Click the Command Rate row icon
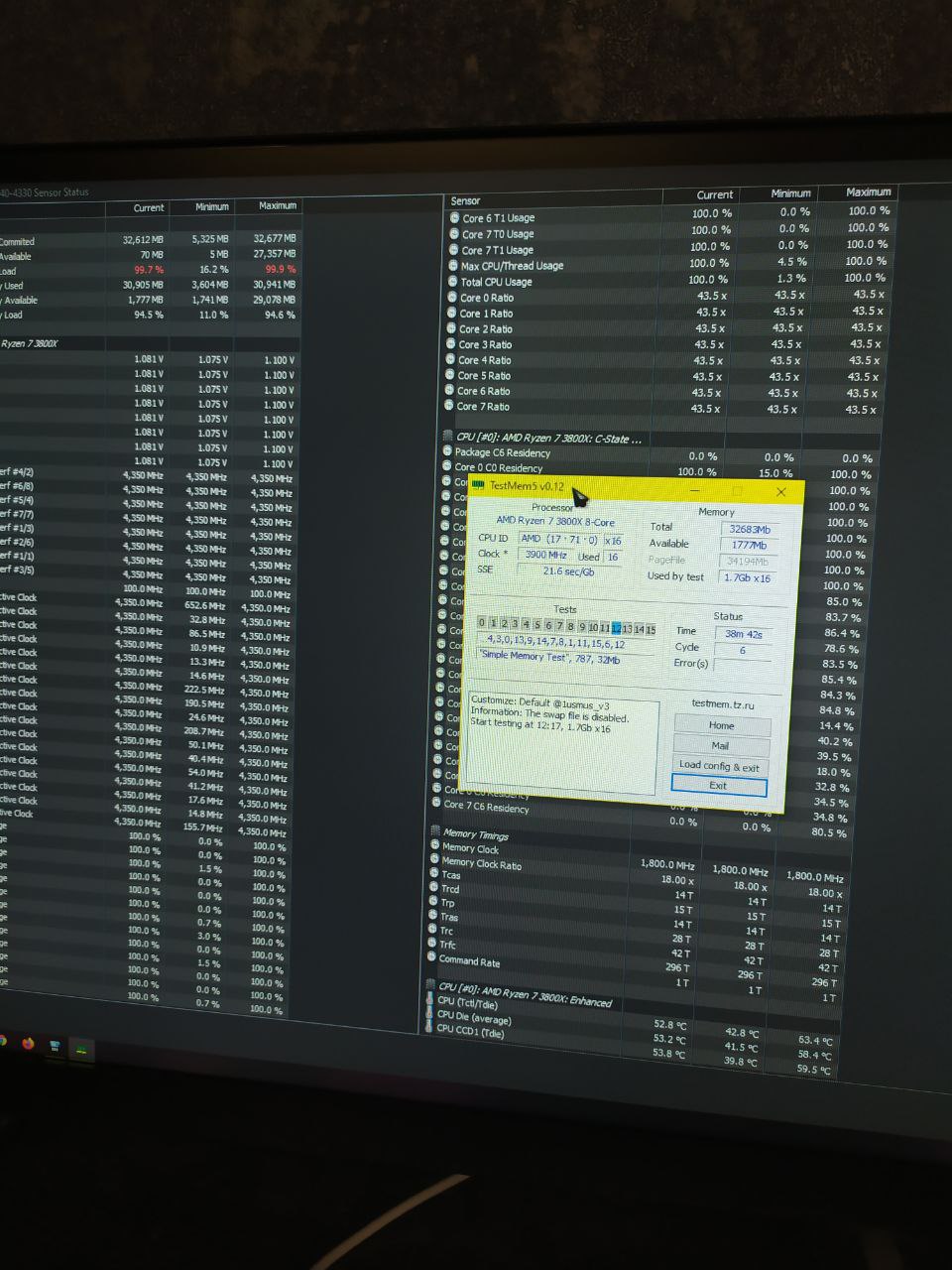 point(431,956)
